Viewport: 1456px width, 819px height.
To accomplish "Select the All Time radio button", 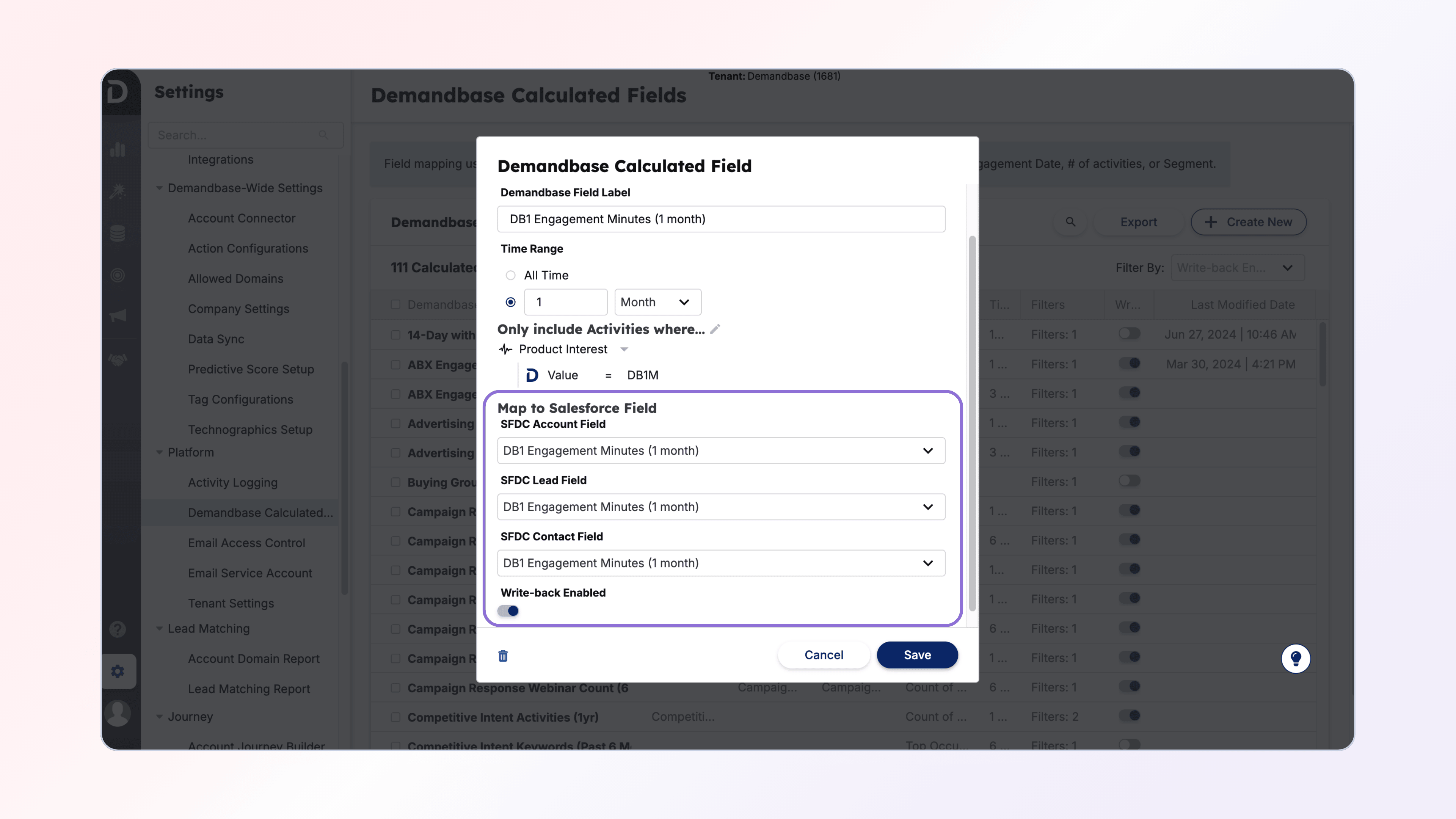I will [x=510, y=275].
